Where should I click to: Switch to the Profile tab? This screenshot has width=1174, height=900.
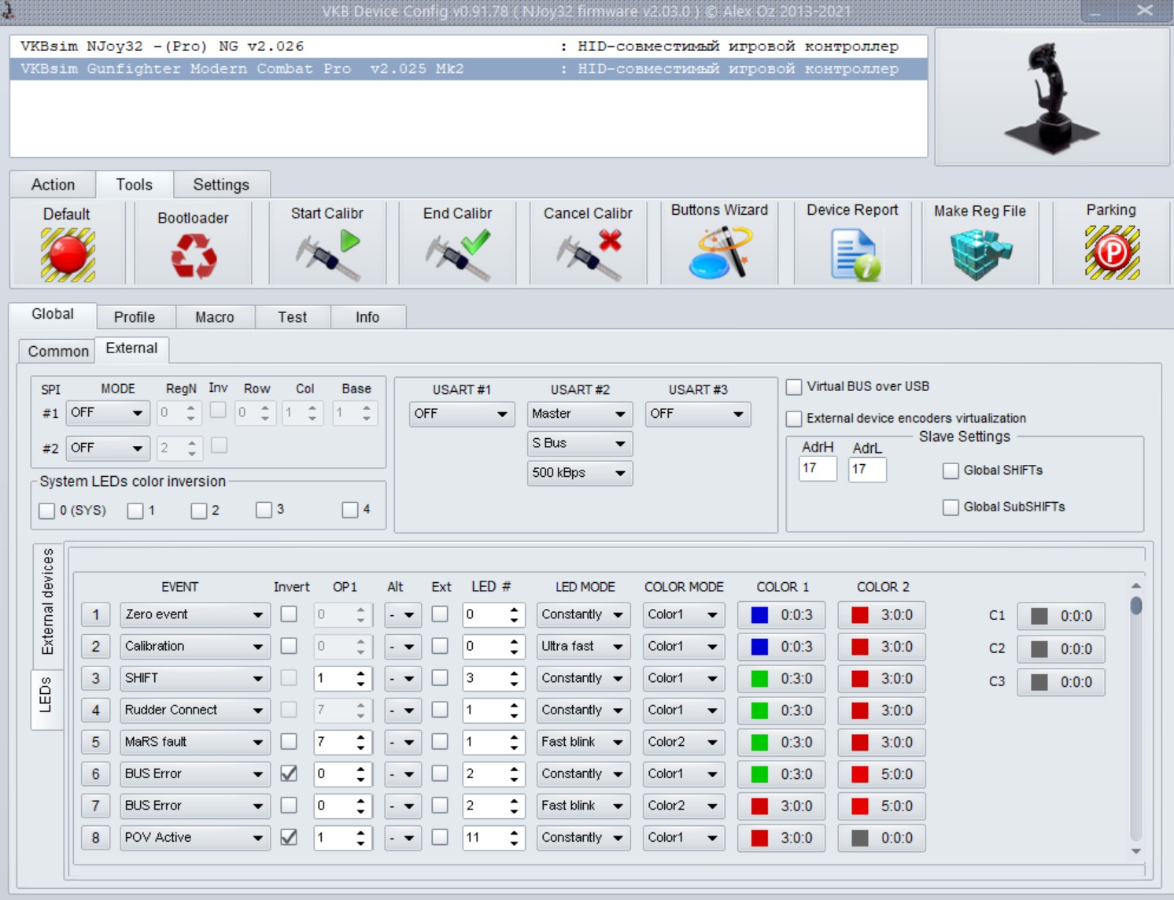(x=134, y=317)
